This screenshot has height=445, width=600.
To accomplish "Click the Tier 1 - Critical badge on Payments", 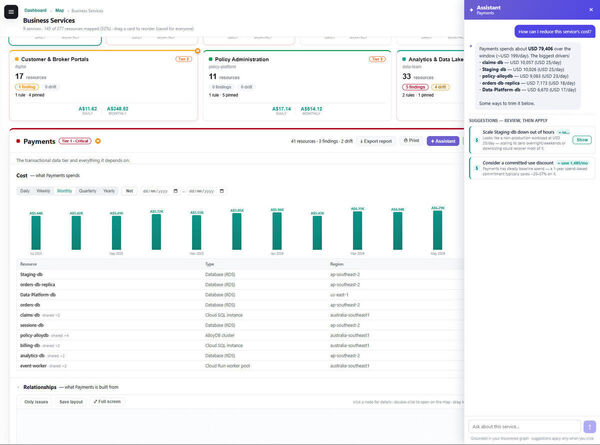I will [75, 141].
